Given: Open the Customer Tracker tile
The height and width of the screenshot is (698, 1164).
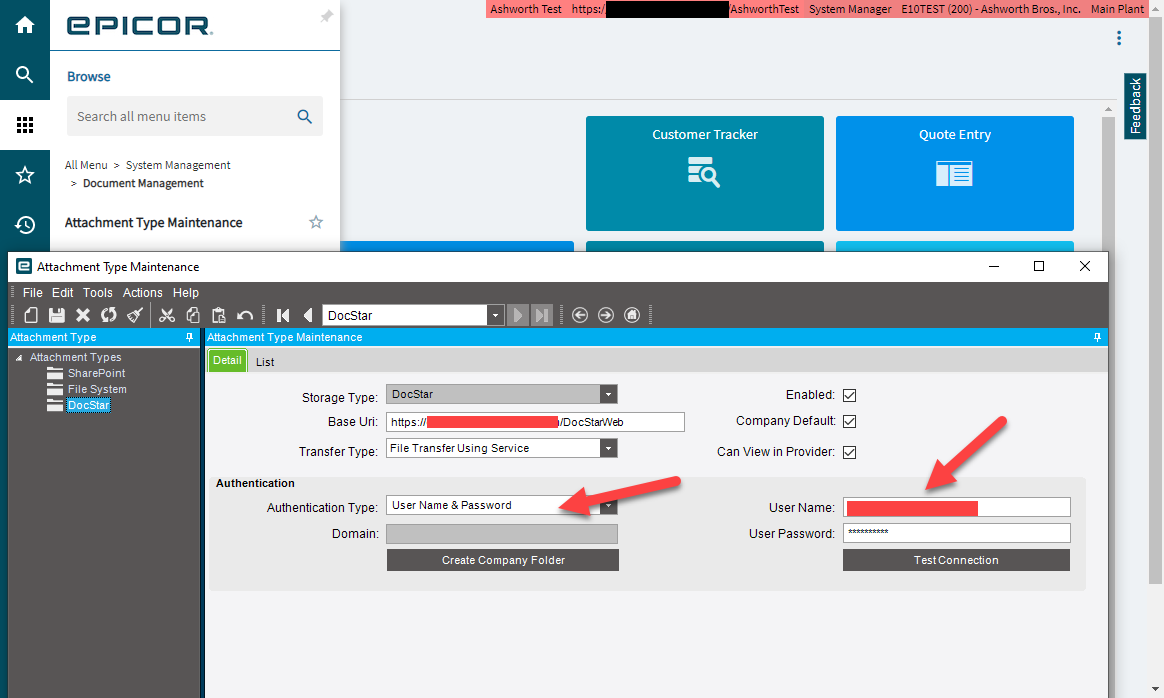Looking at the screenshot, I should pyautogui.click(x=704, y=173).
